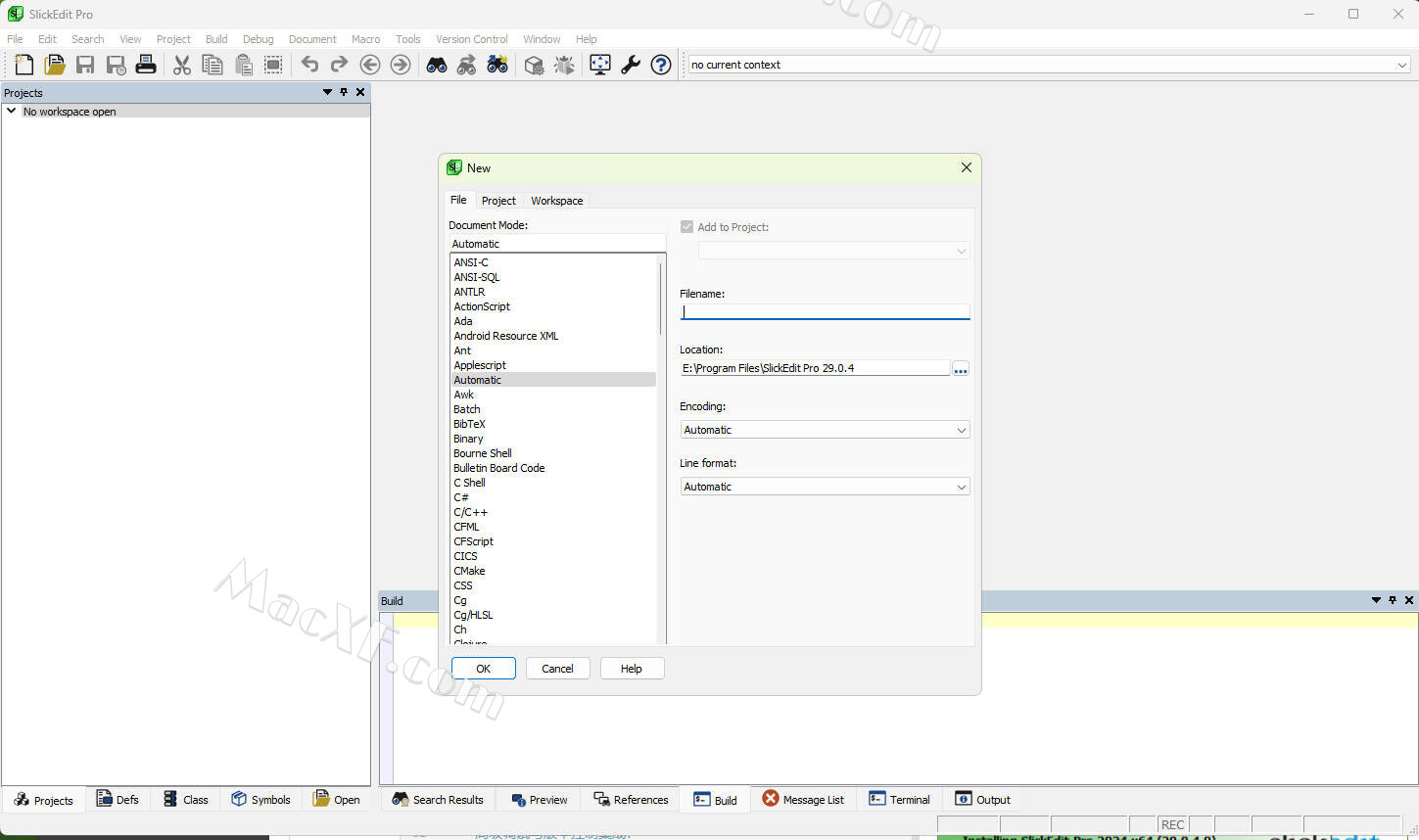Toggle the Add to Project checkbox

point(686,227)
